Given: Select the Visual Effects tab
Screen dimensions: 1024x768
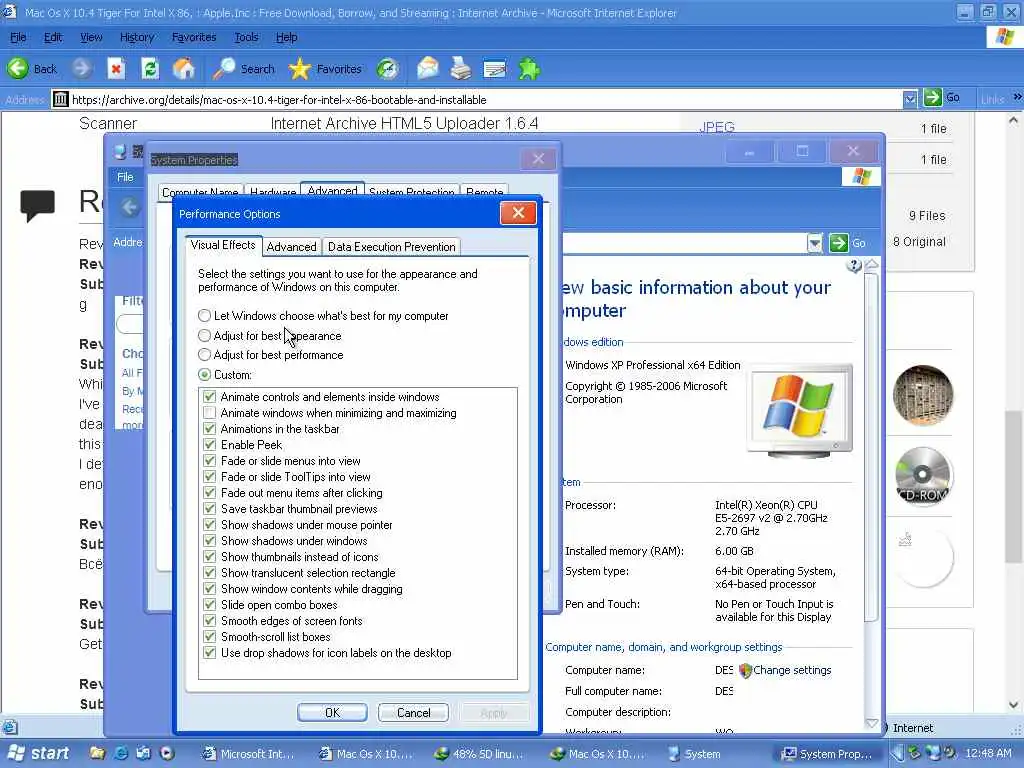Looking at the screenshot, I should (223, 245).
